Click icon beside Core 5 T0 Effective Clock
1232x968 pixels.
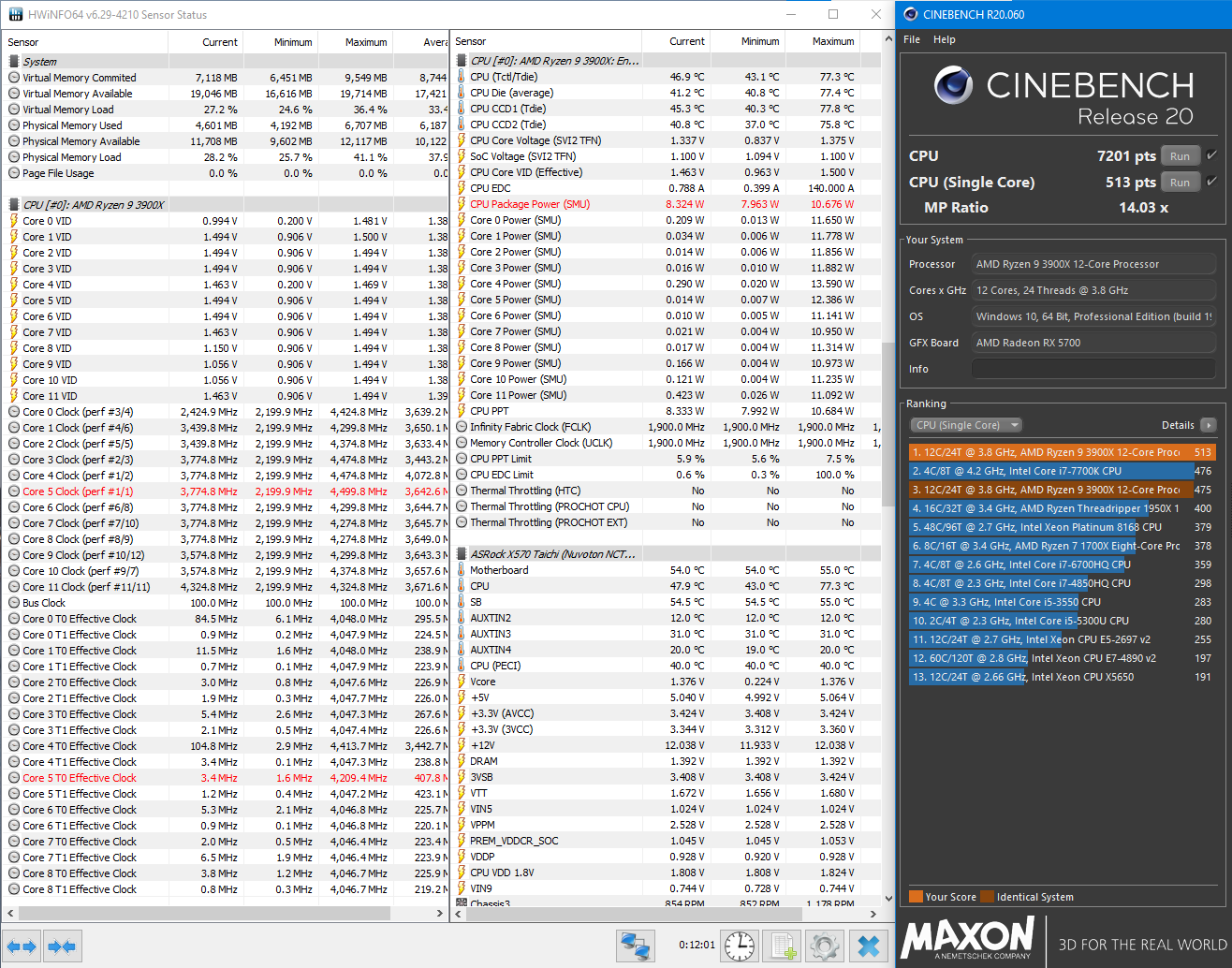tap(14, 778)
